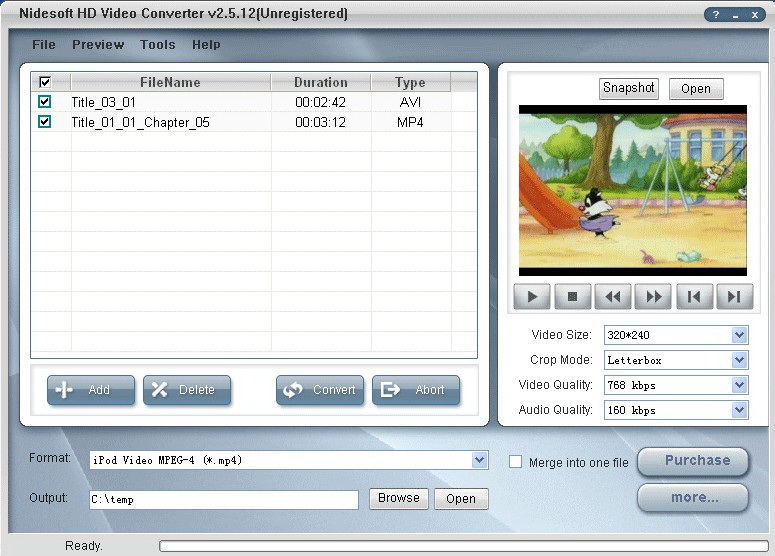Click the Ready. status text
This screenshot has height=556, width=775.
click(84, 546)
